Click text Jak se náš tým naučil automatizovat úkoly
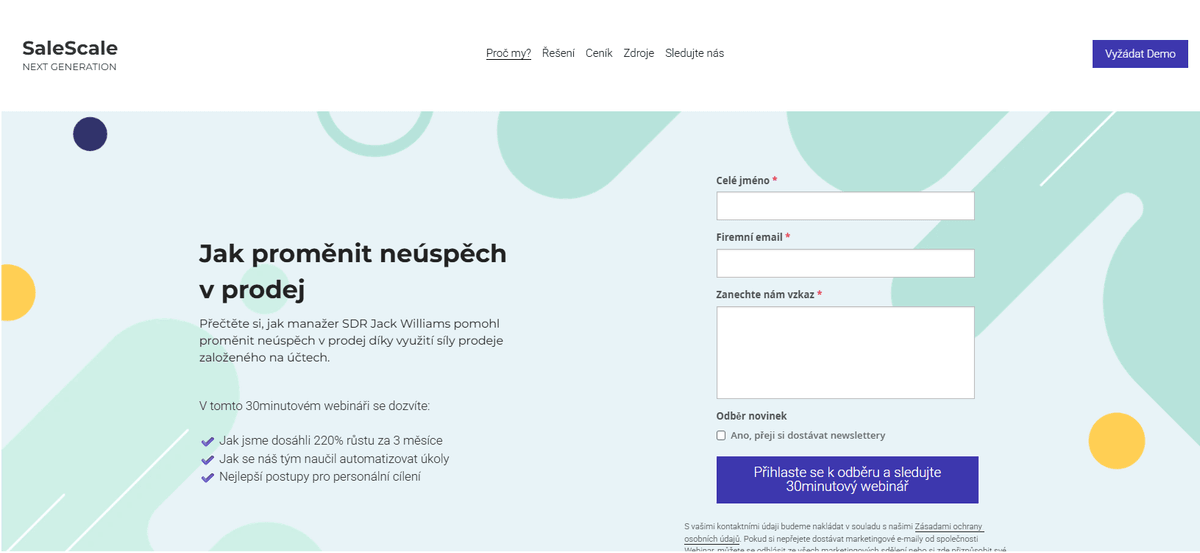 coord(334,459)
